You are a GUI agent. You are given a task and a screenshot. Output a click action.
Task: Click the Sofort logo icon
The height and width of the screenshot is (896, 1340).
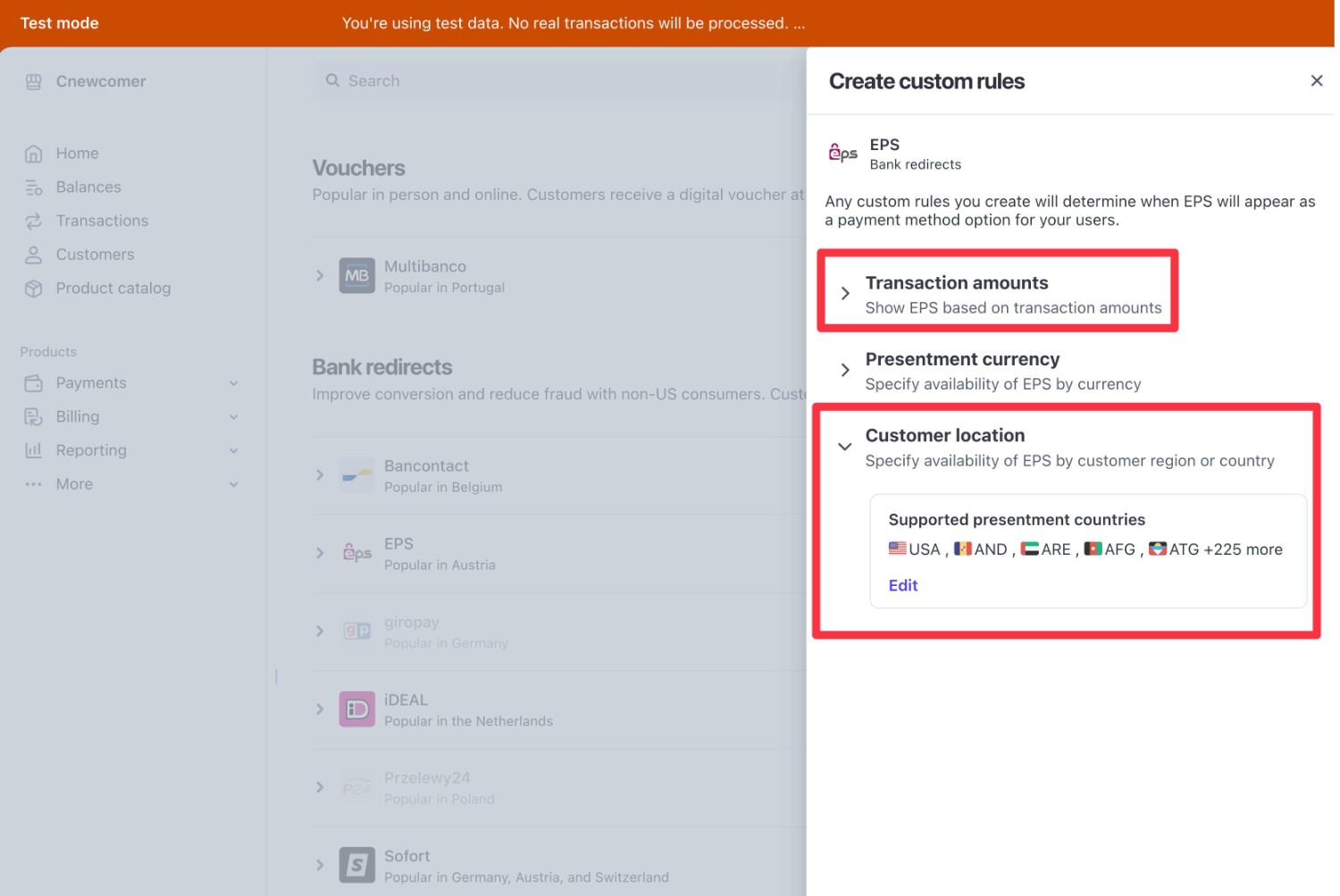357,865
